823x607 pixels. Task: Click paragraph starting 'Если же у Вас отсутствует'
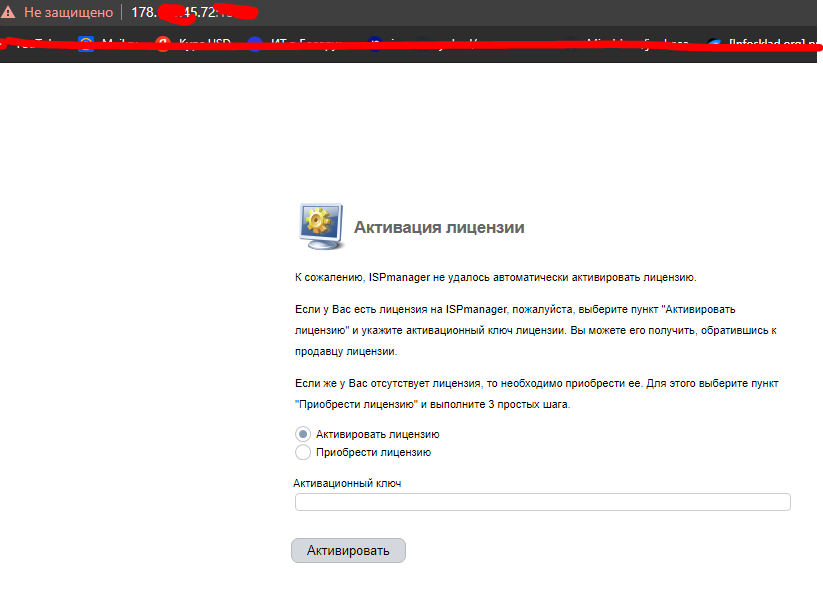[x=536, y=394]
